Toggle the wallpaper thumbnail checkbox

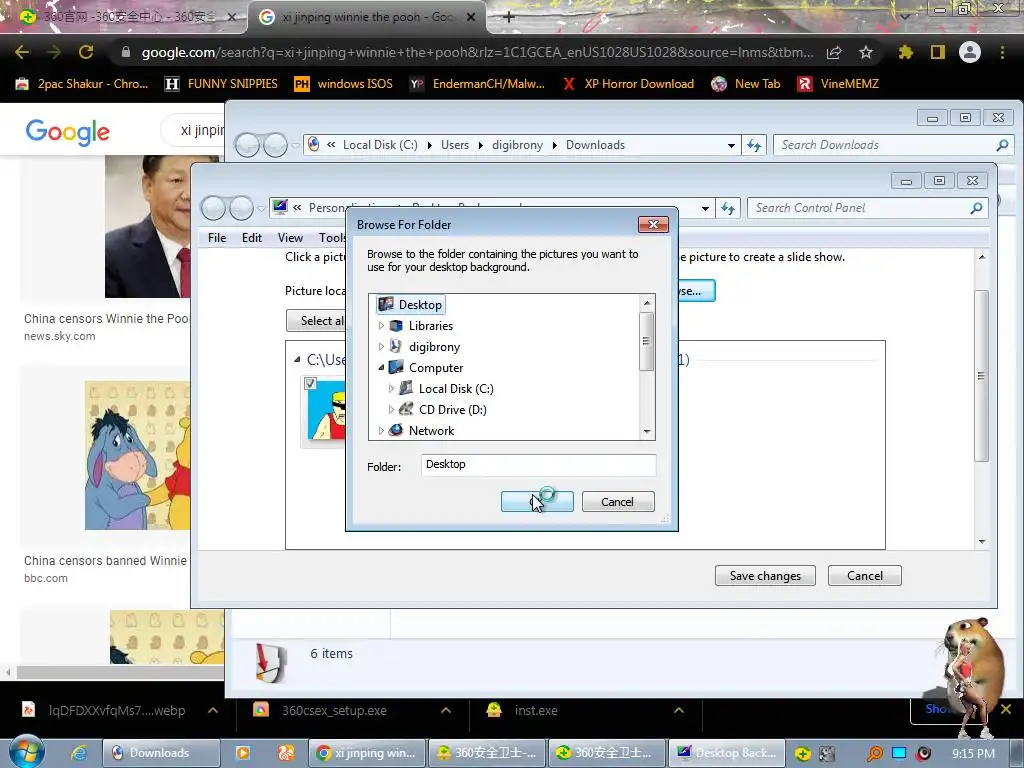coord(311,383)
